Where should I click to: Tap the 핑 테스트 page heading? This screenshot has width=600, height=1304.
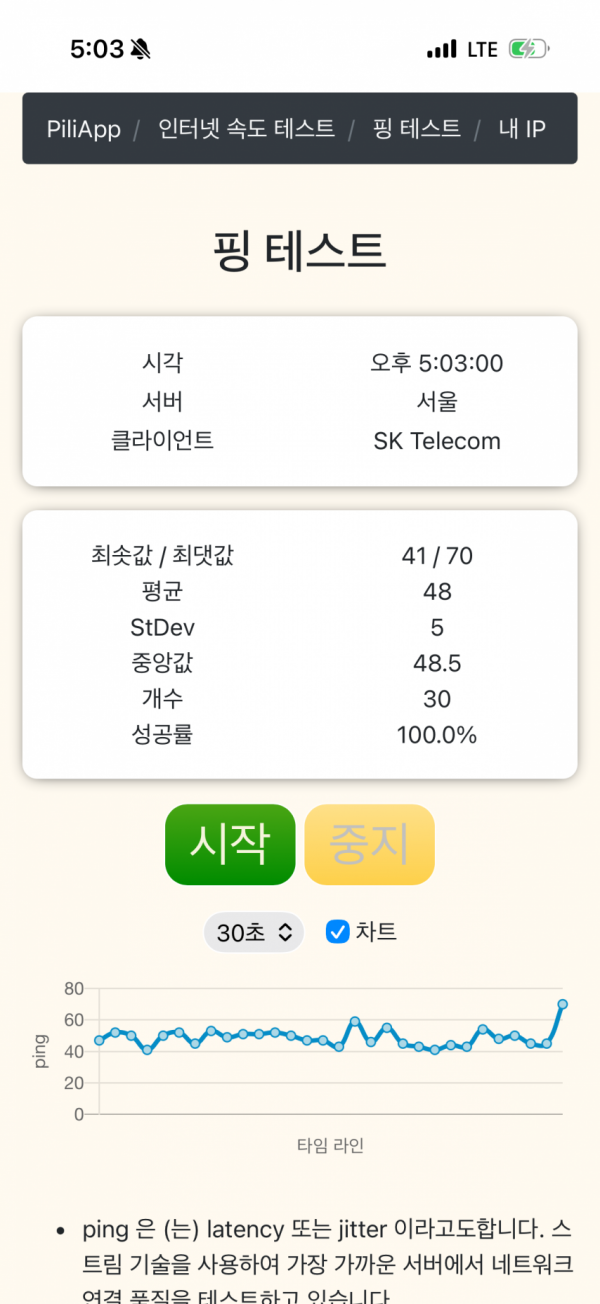click(x=300, y=249)
